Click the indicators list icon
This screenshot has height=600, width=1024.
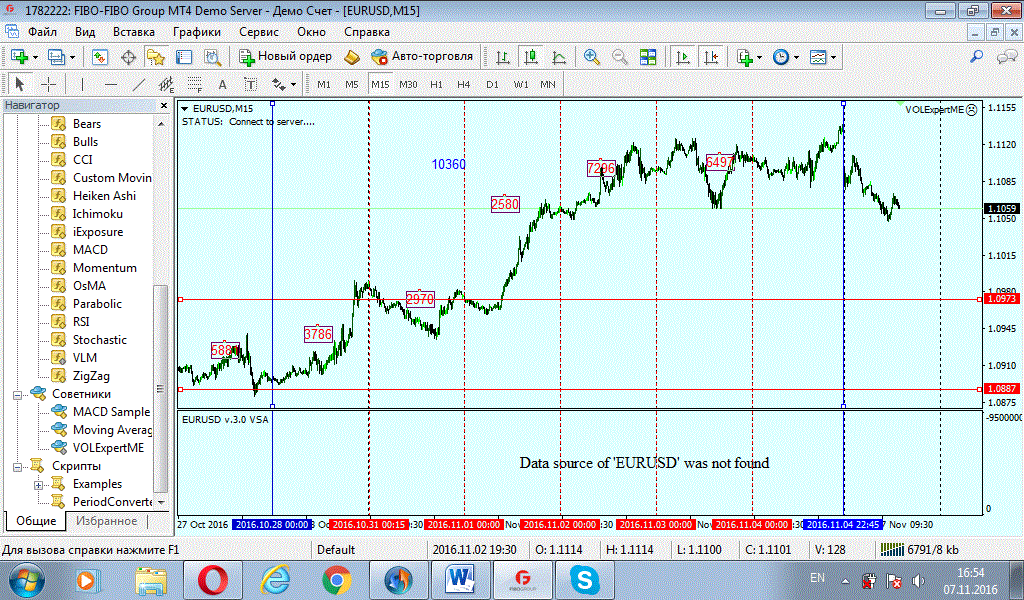(x=744, y=57)
